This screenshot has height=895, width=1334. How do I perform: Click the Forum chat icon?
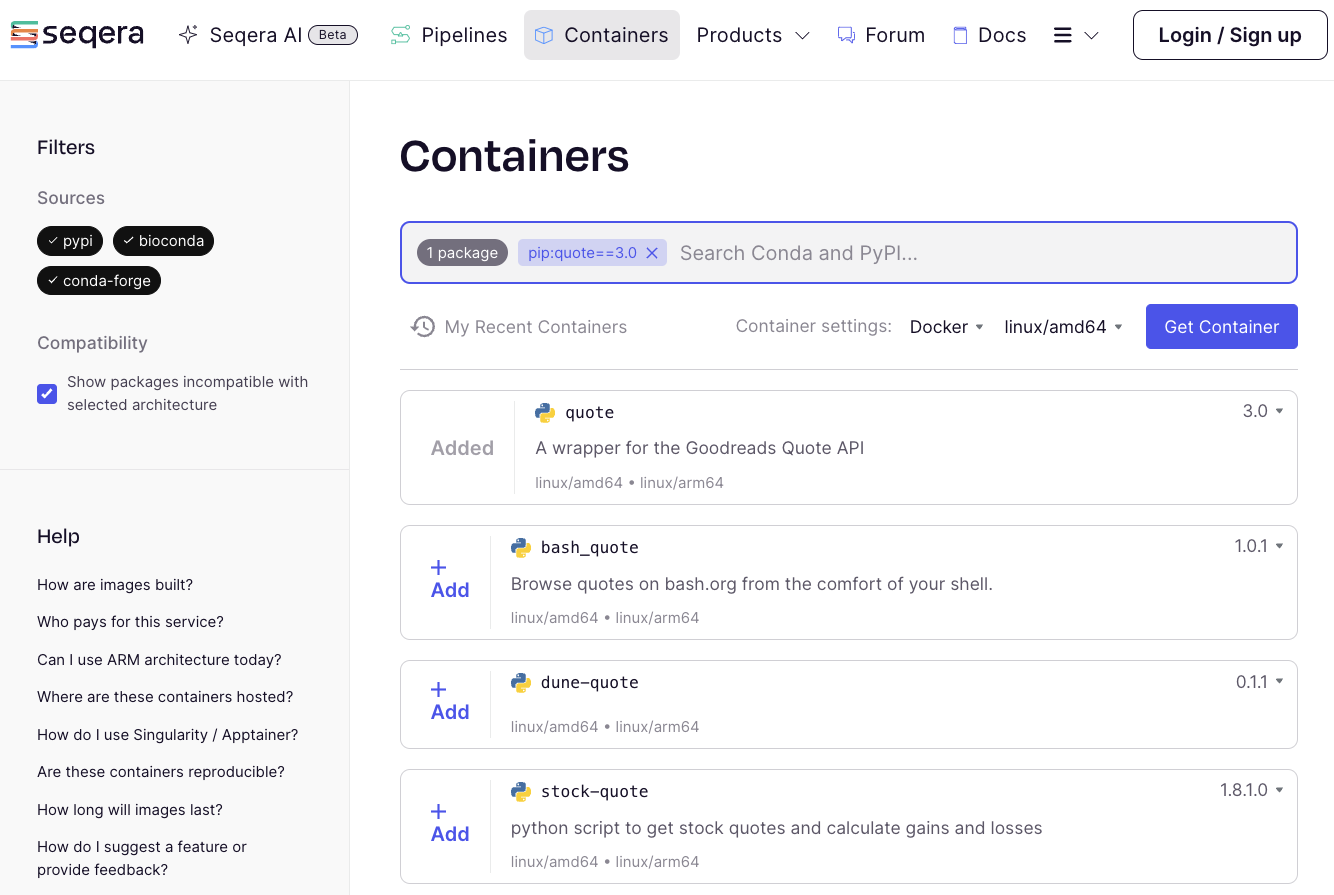coord(845,34)
